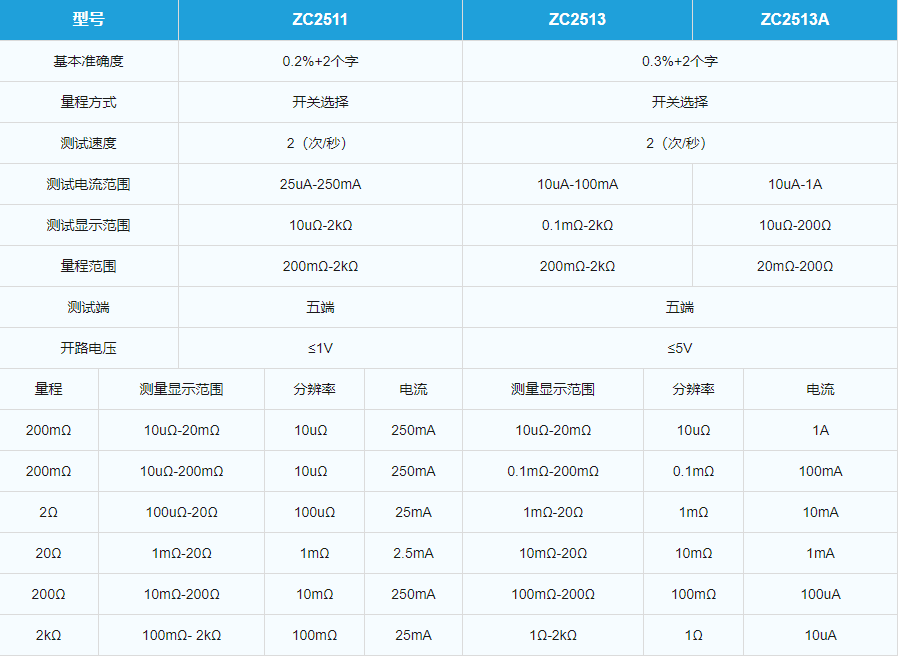Click the ≤1V open-circuit voltage value
The width and height of the screenshot is (898, 657).
[x=320, y=348]
